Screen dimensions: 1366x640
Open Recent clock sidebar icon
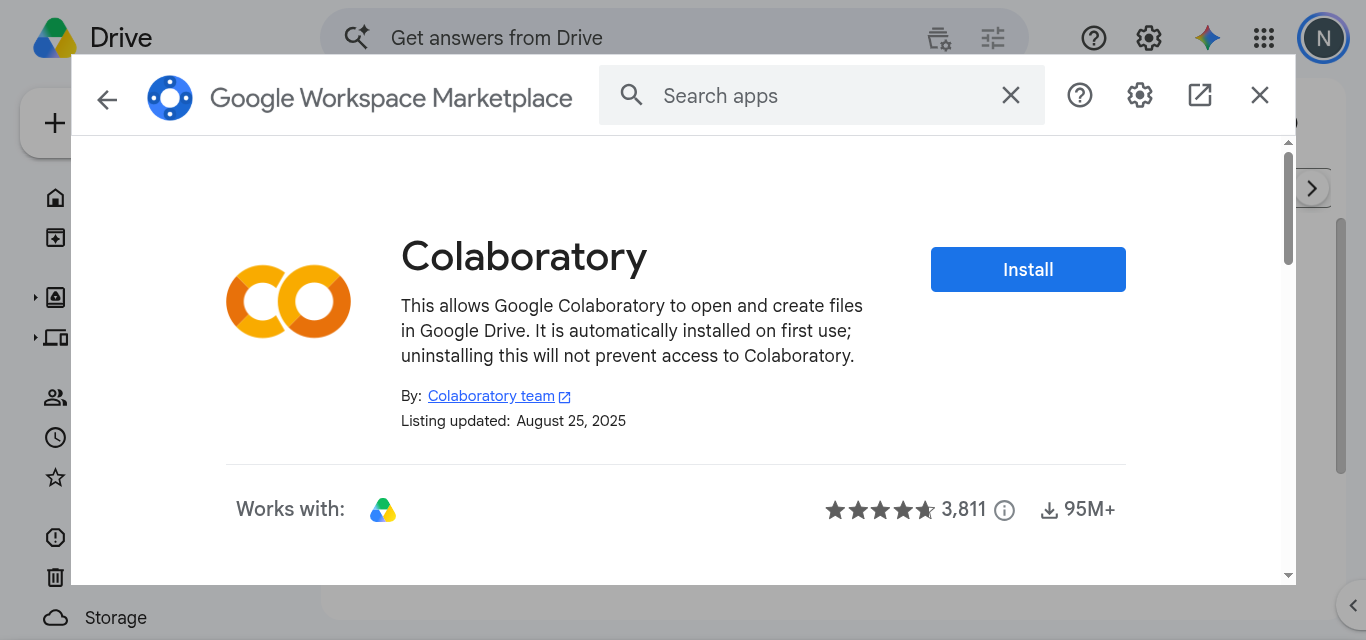56,437
